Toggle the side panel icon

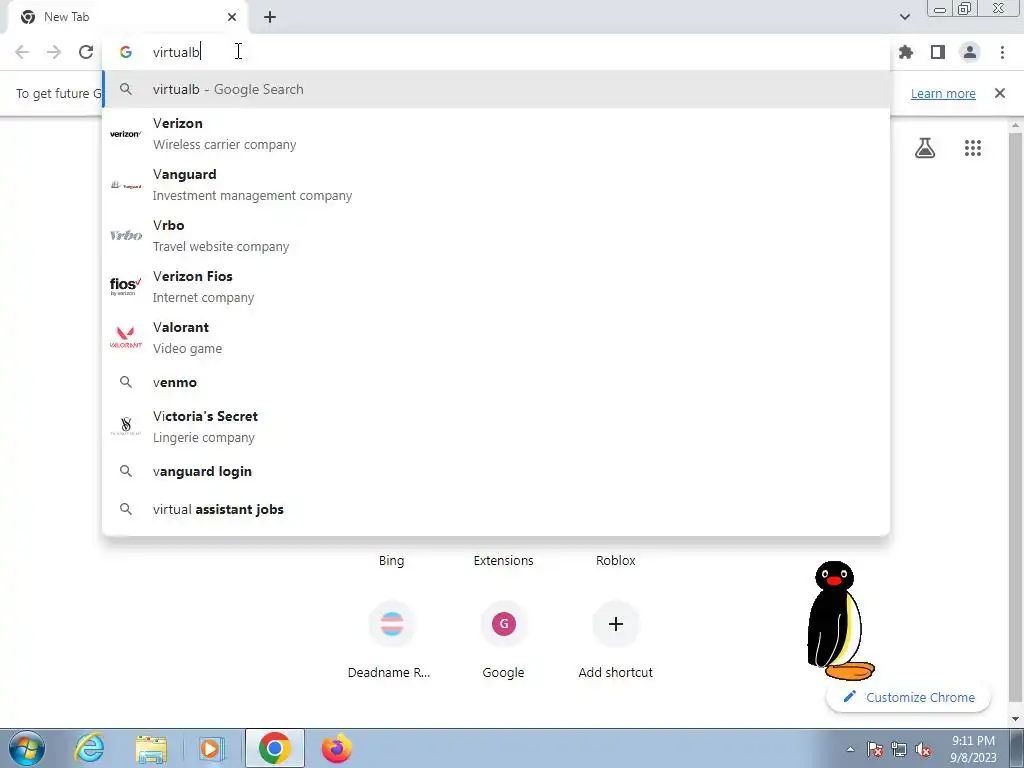[x=938, y=52]
